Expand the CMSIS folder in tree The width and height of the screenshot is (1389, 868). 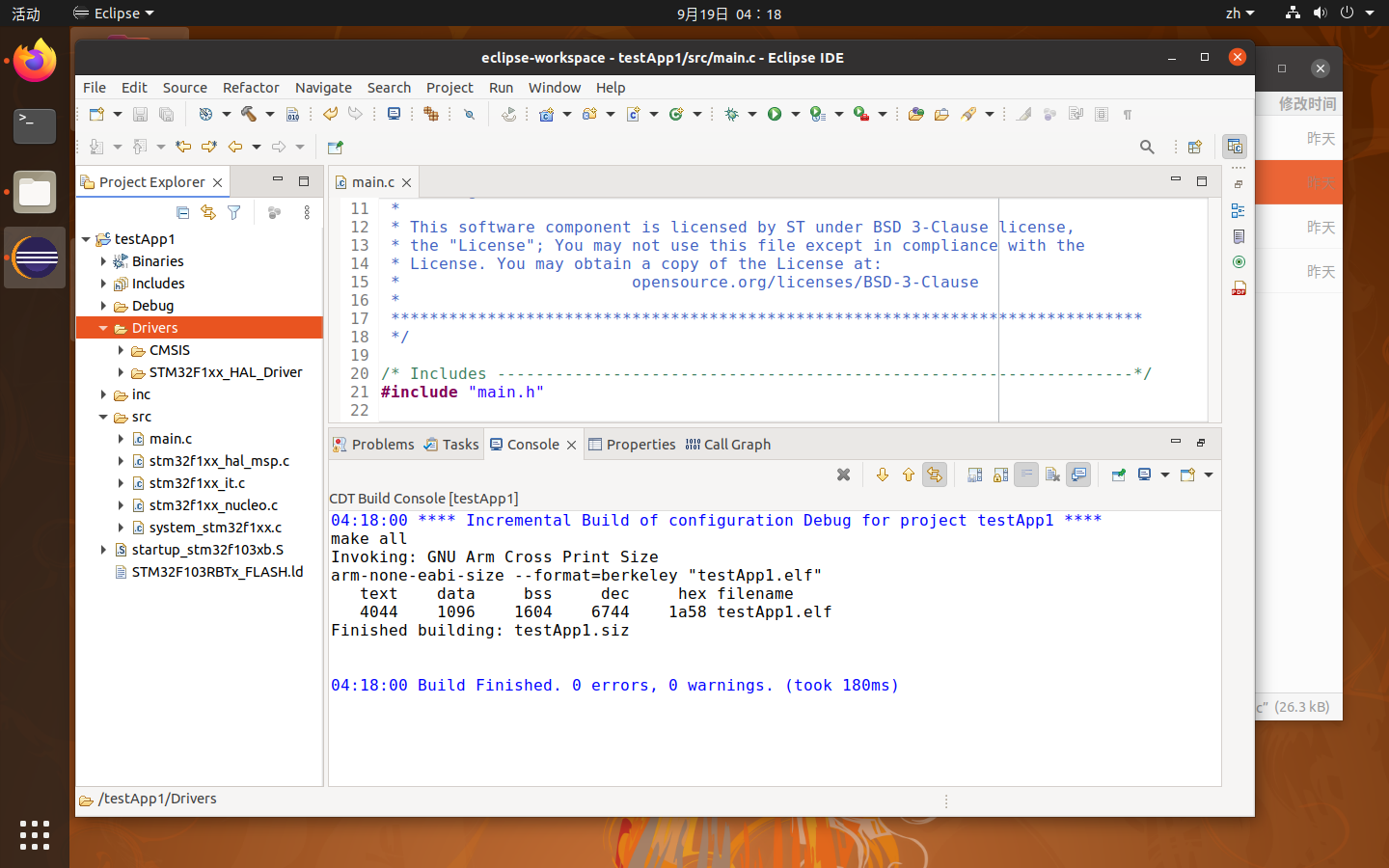(x=121, y=350)
